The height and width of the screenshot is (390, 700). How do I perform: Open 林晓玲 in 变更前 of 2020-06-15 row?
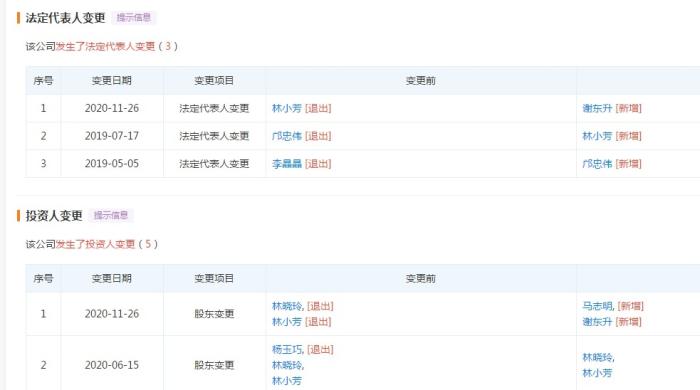(288, 365)
